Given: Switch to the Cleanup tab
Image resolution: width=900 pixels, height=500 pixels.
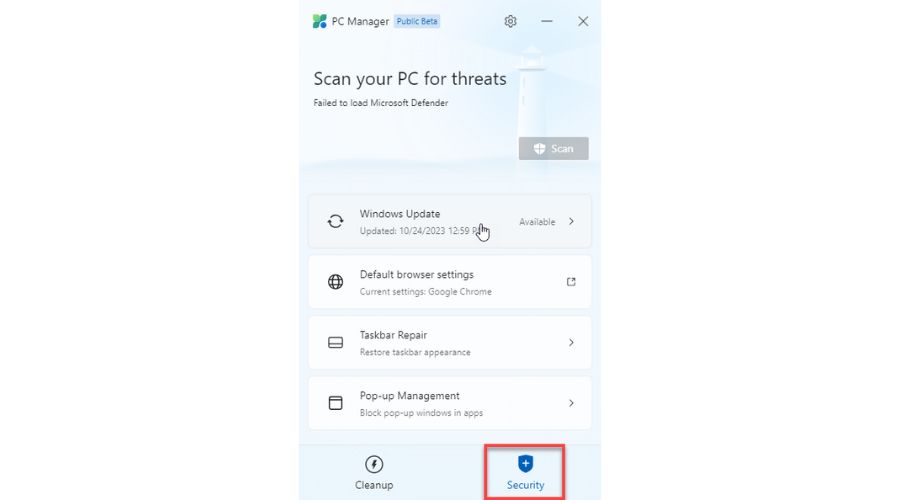Looking at the screenshot, I should [374, 472].
